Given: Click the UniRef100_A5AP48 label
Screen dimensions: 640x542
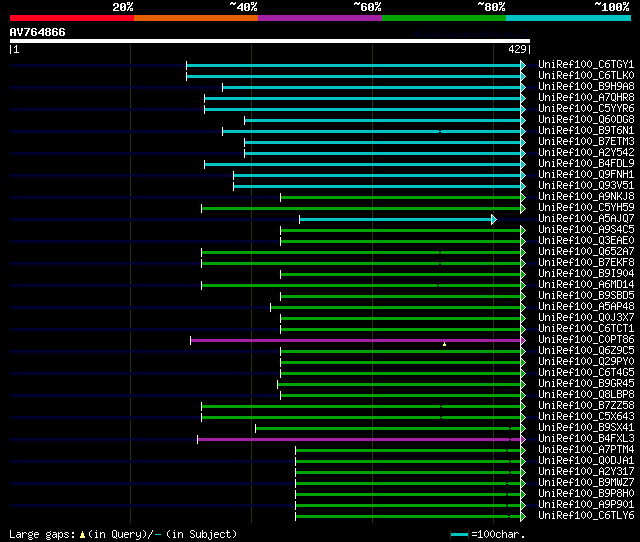Looking at the screenshot, I should tap(586, 307).
